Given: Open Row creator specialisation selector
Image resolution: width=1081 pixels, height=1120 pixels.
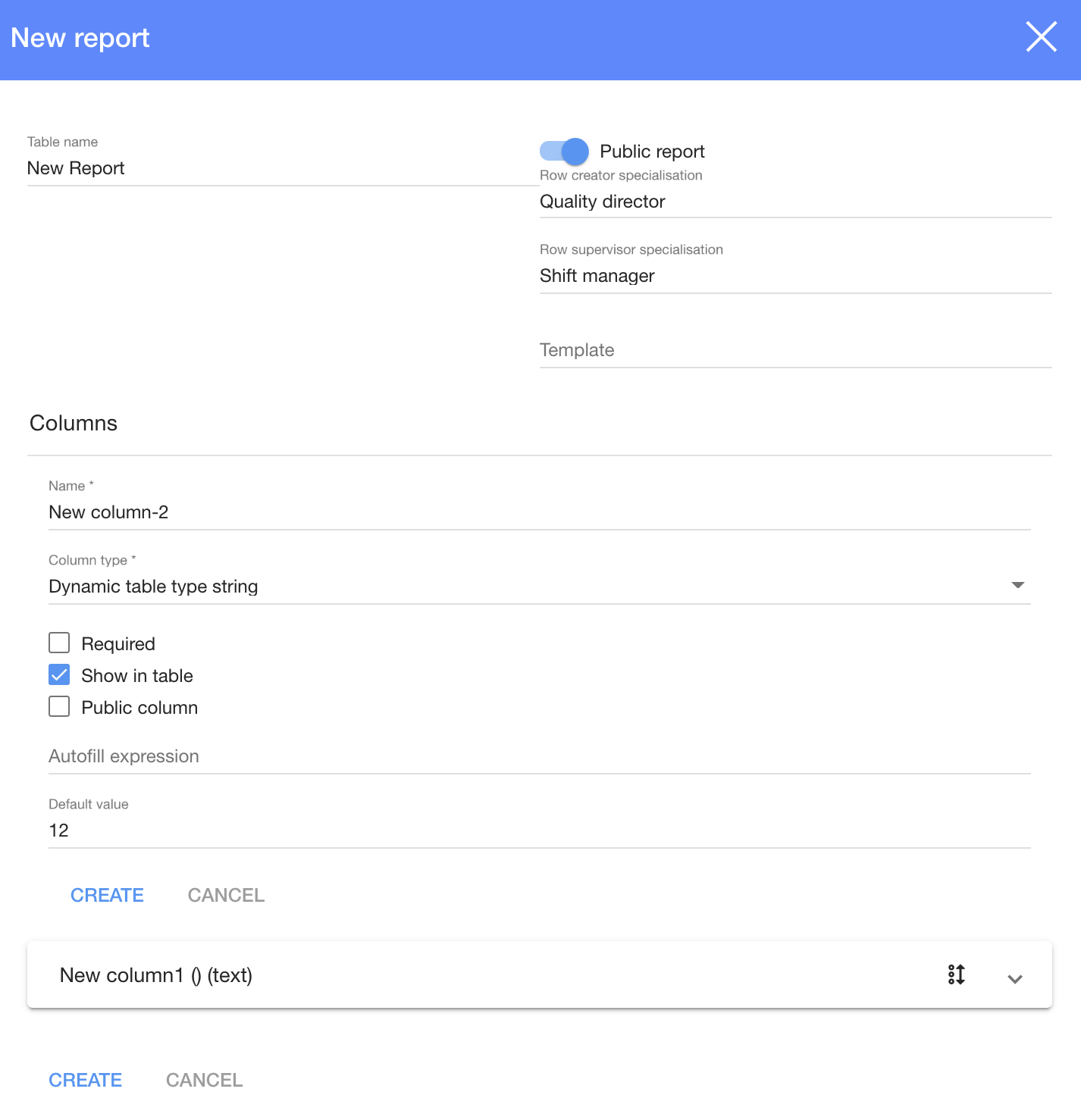Looking at the screenshot, I should (x=794, y=202).
